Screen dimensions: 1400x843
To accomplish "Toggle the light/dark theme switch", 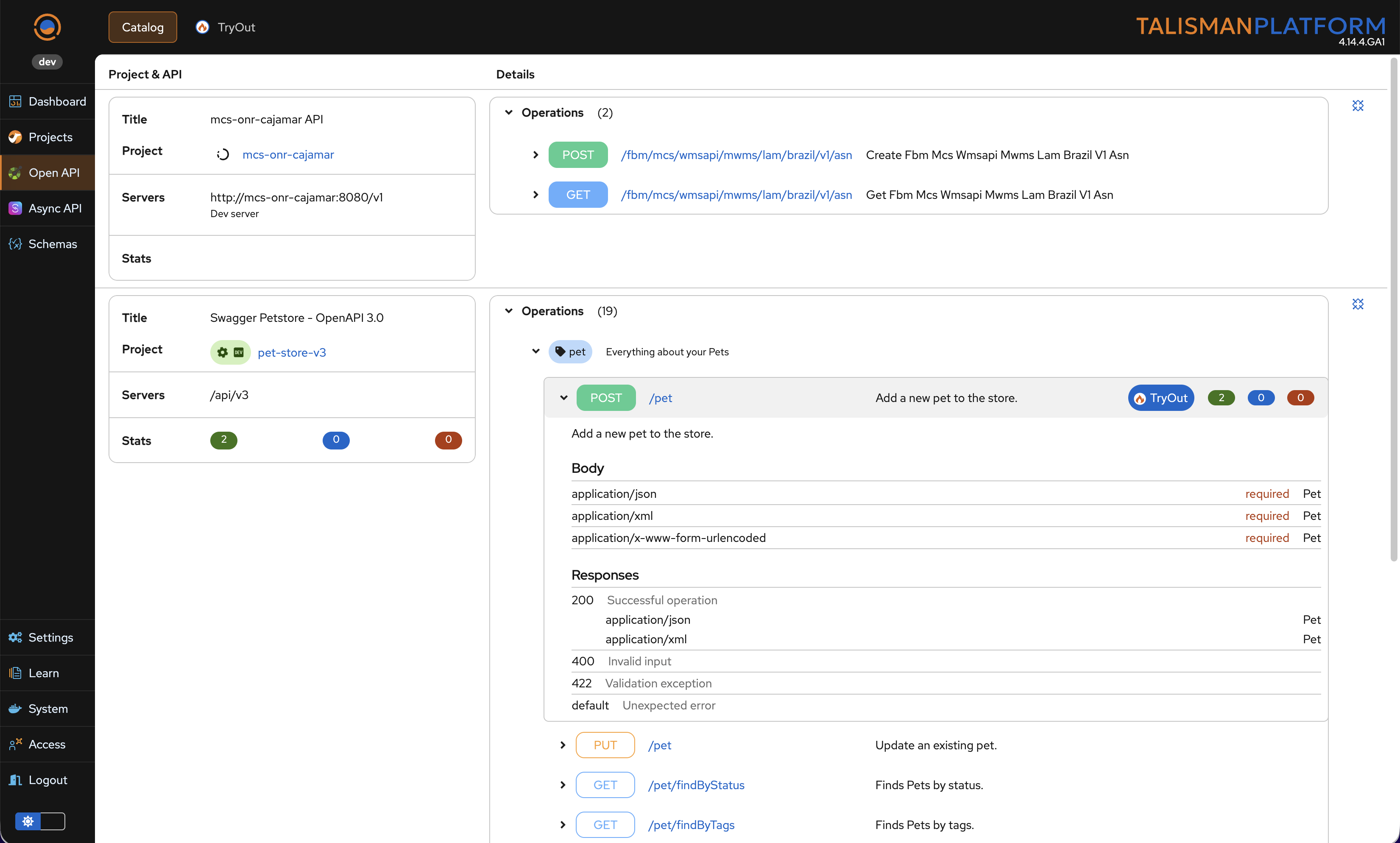I will [x=40, y=821].
